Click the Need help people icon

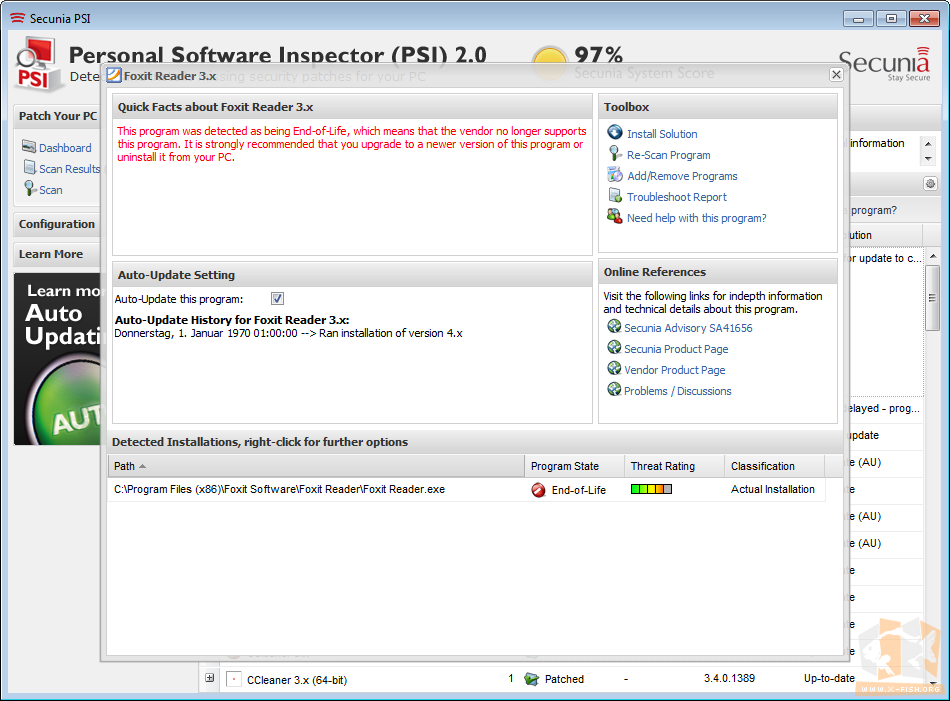point(615,216)
